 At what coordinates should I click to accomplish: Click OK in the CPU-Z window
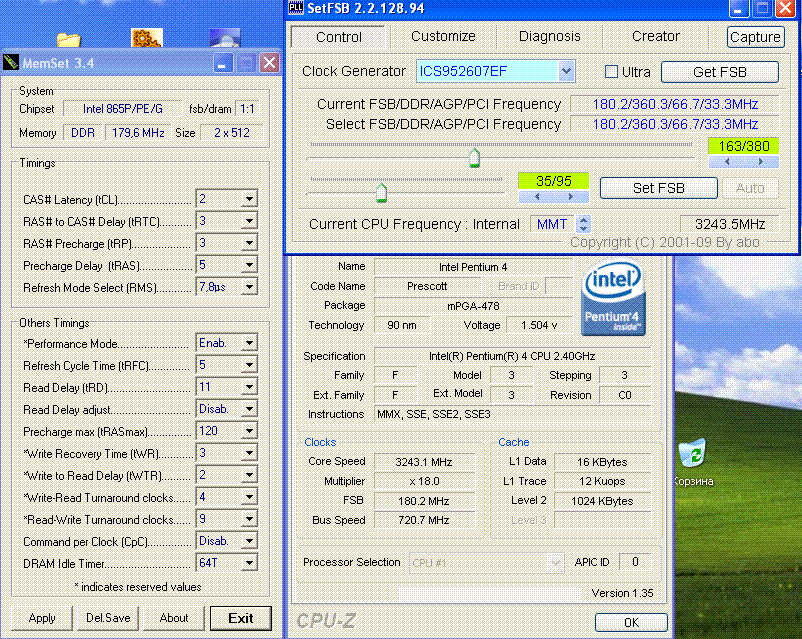(631, 622)
